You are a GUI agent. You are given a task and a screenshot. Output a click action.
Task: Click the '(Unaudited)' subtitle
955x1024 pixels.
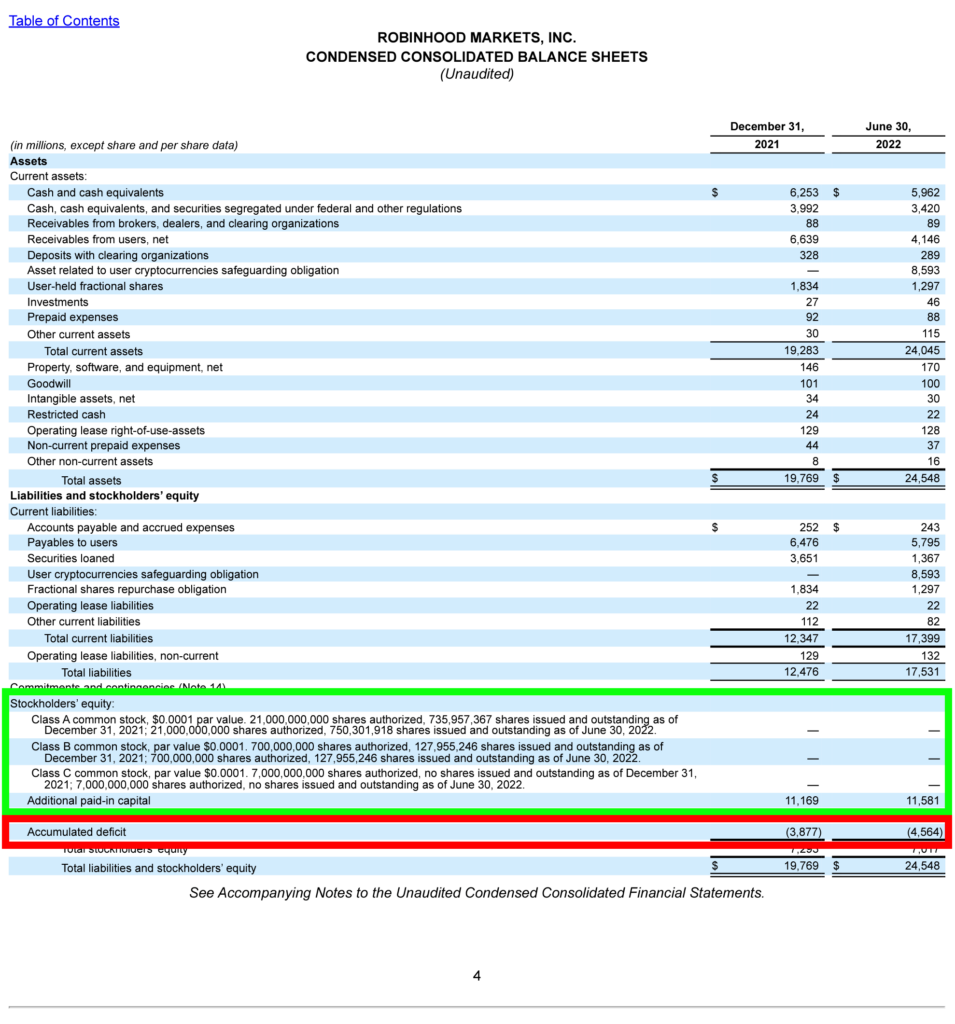(x=477, y=74)
